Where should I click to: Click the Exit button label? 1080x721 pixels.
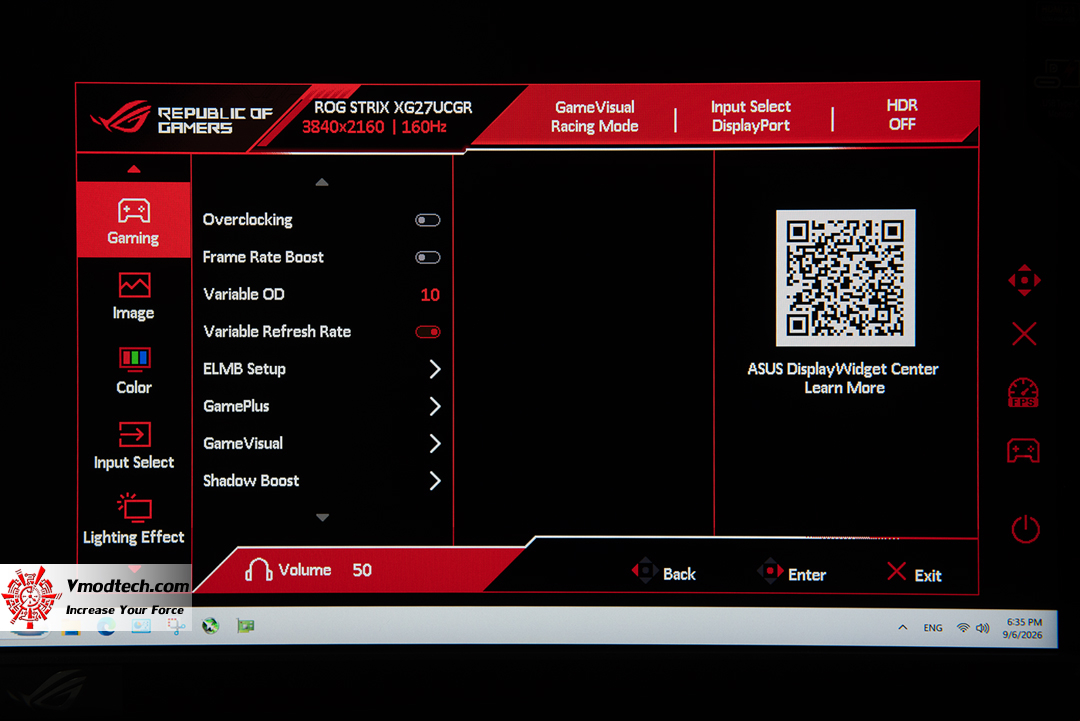click(928, 576)
